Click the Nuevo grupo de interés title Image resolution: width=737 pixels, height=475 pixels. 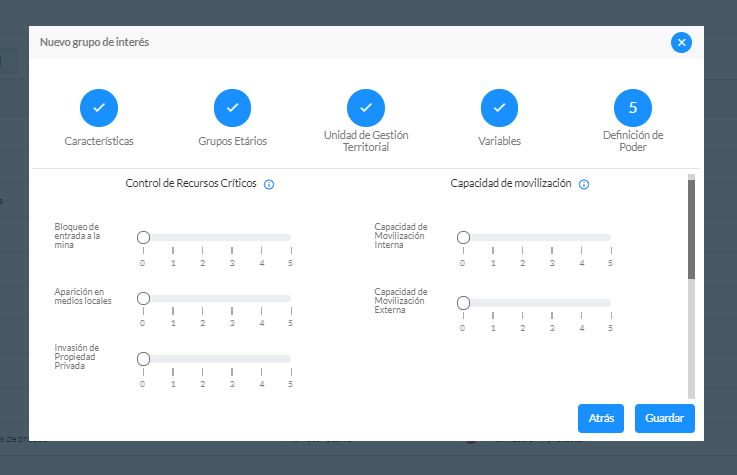(94, 42)
